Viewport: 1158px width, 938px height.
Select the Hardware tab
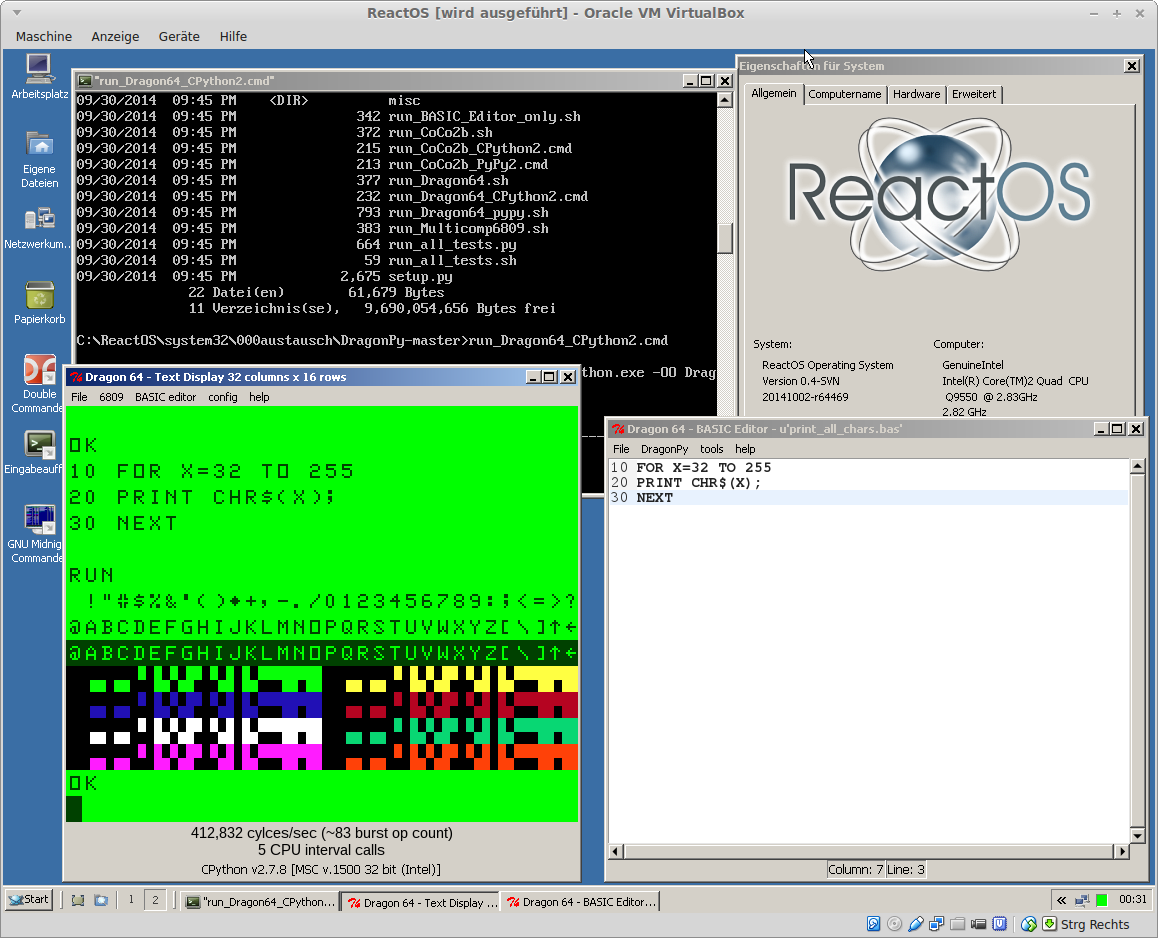tap(916, 95)
